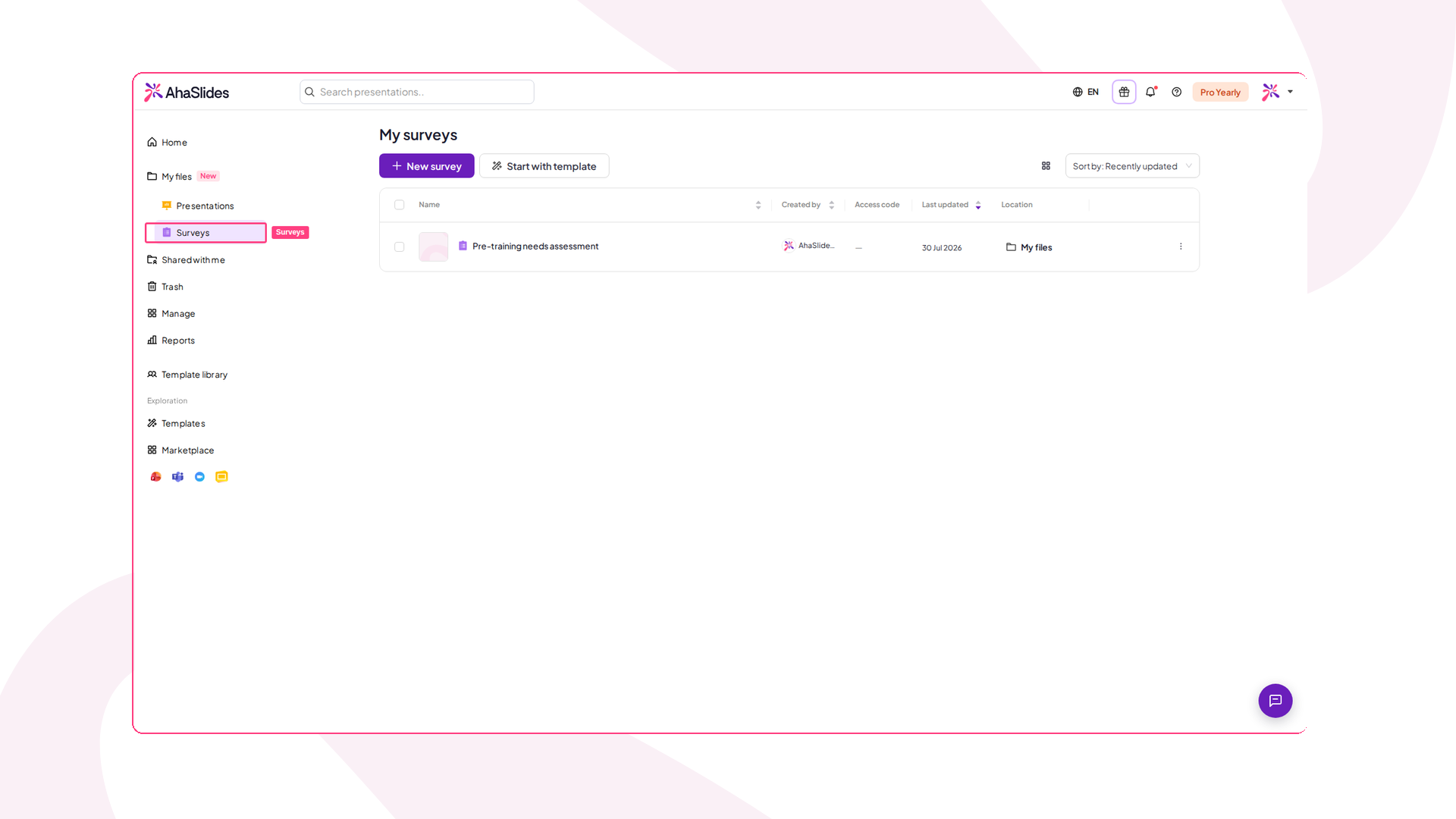
Task: Open Manage in the sidebar
Action: coord(171,314)
